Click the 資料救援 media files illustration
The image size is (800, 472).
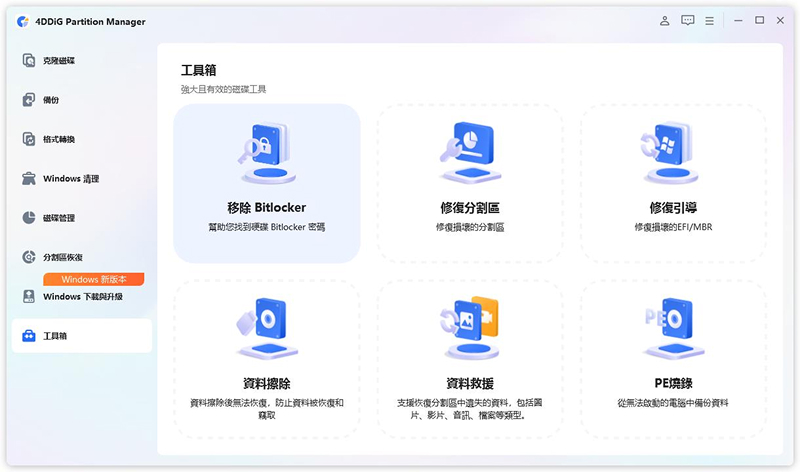(x=470, y=329)
